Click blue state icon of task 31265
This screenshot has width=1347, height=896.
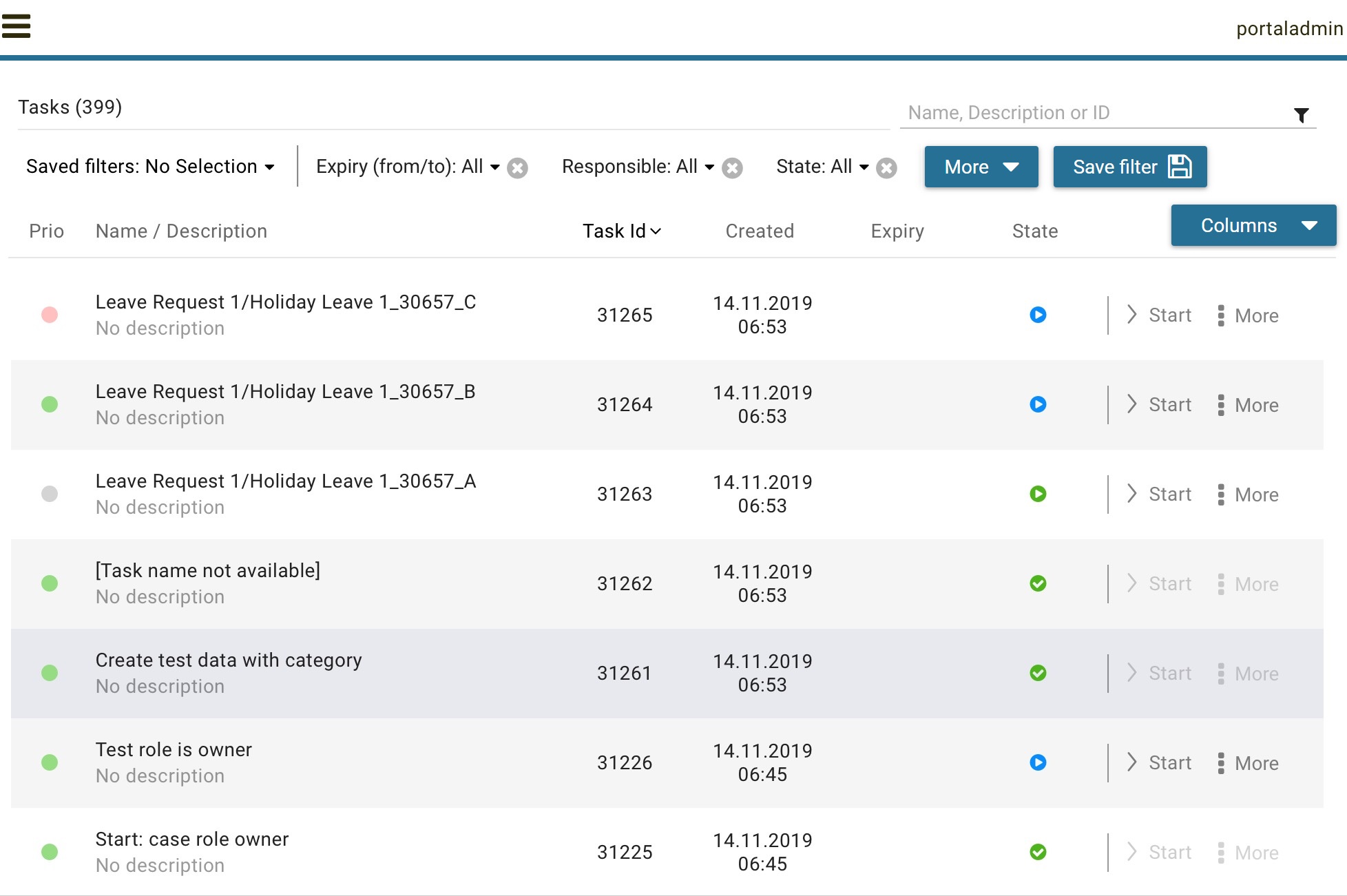coord(1038,315)
